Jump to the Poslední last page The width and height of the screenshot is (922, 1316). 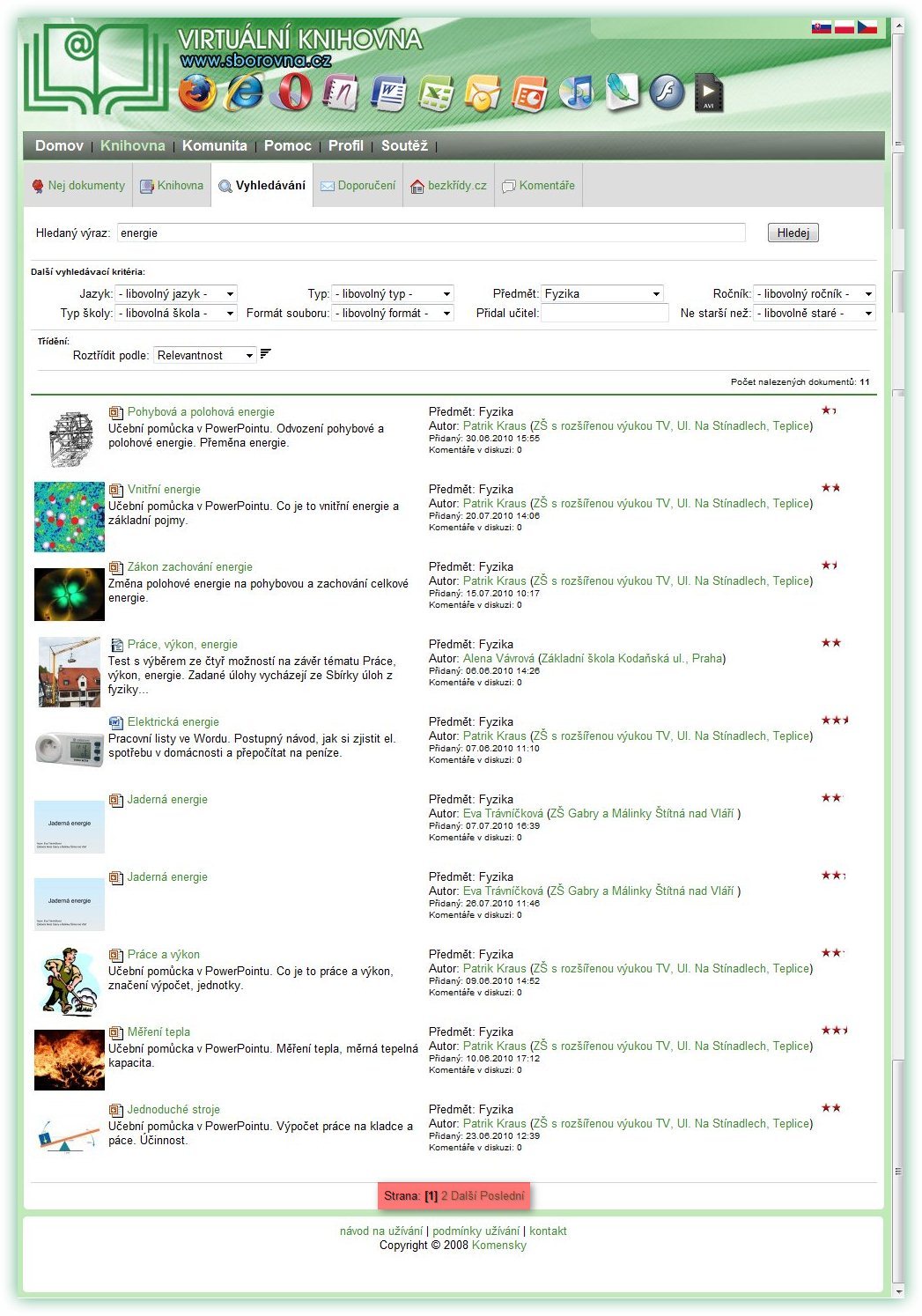[x=502, y=1196]
